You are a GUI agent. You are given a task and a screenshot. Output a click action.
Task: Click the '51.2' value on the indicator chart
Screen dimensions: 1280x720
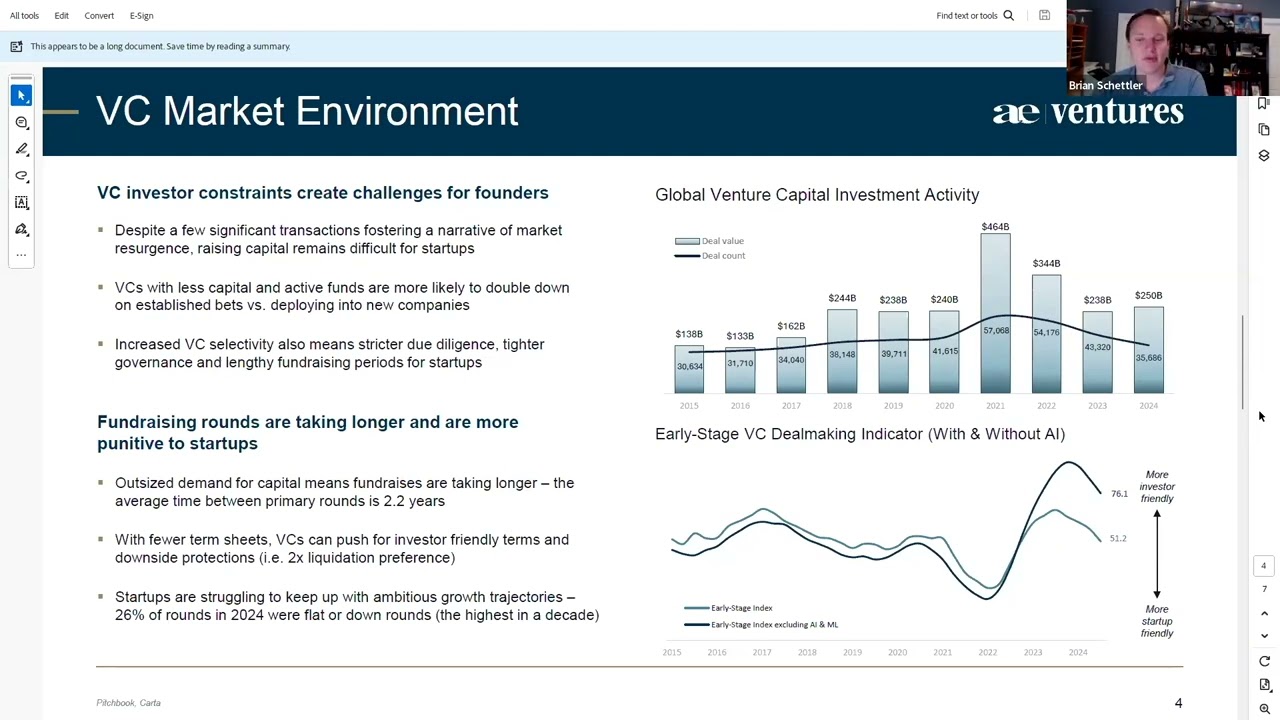click(x=1118, y=538)
